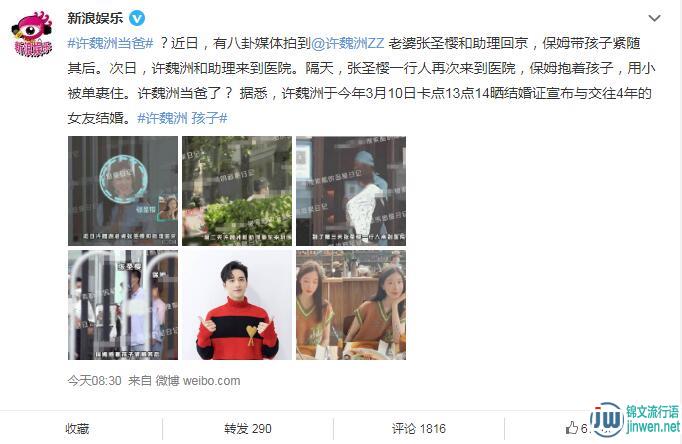The height and width of the screenshot is (444, 682).
Task: Open the 评论 1816 comments button
Action: tap(418, 429)
